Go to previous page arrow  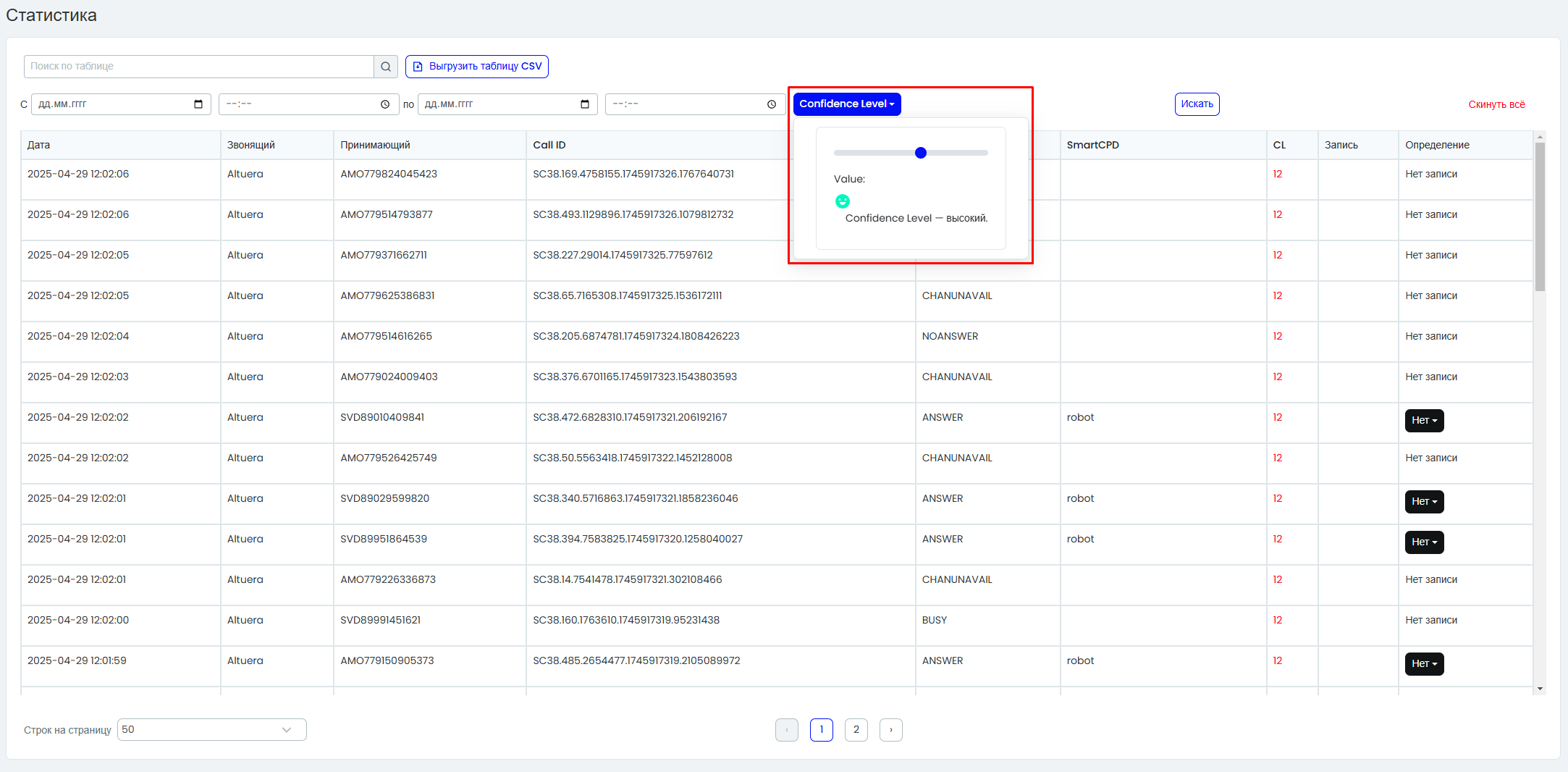(787, 730)
